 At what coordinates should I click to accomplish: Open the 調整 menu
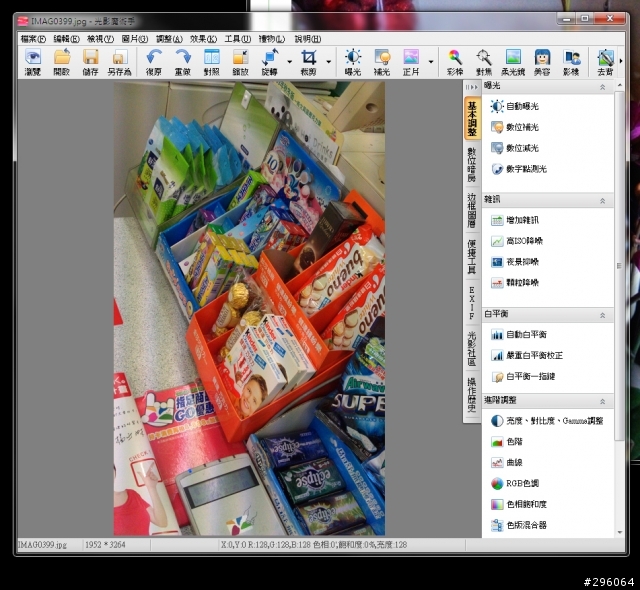[x=169, y=39]
